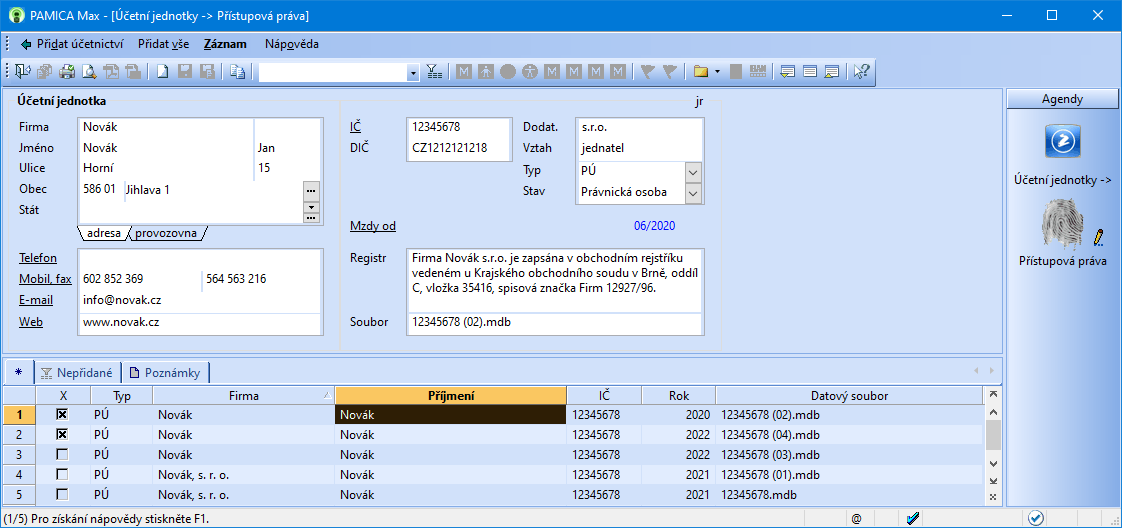
Task: Open print preview with magnifier icon
Action: 89,71
